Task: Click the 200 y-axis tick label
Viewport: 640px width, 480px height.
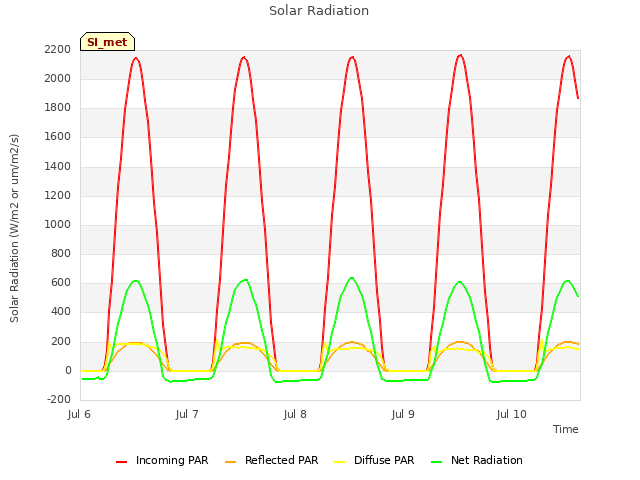Action: click(x=61, y=342)
